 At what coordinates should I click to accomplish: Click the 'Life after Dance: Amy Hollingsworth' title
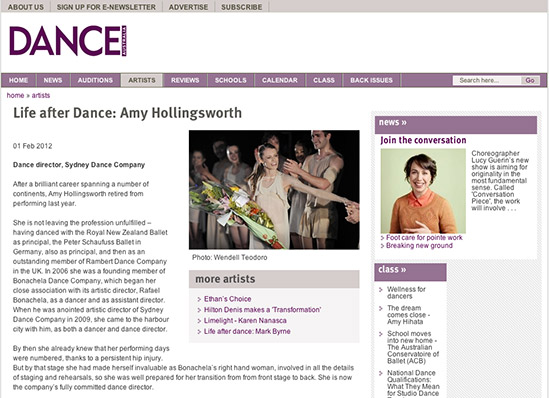coord(127,113)
